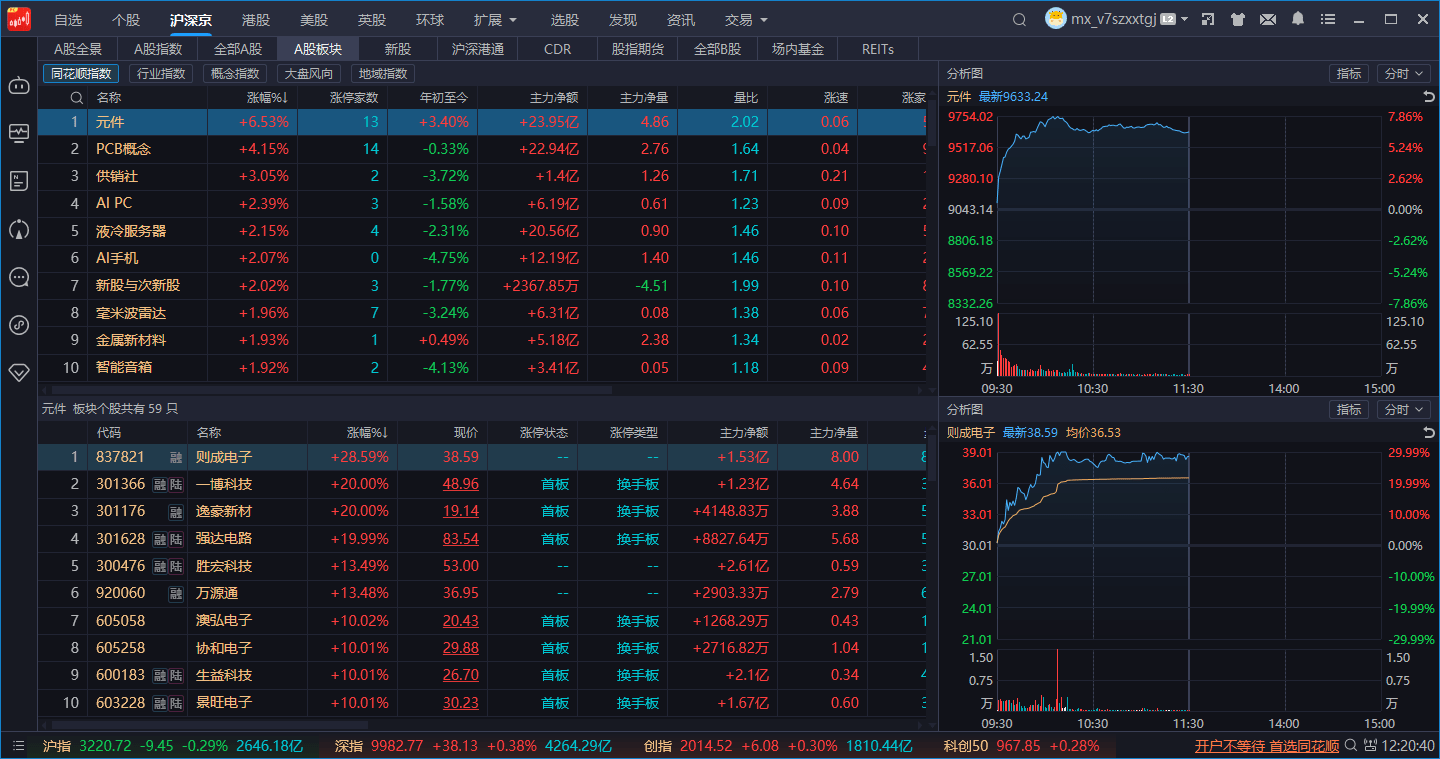Viewport: 1440px width, 759px height.
Task: Sort sector list by 涨幅% column header
Action: click(267, 97)
